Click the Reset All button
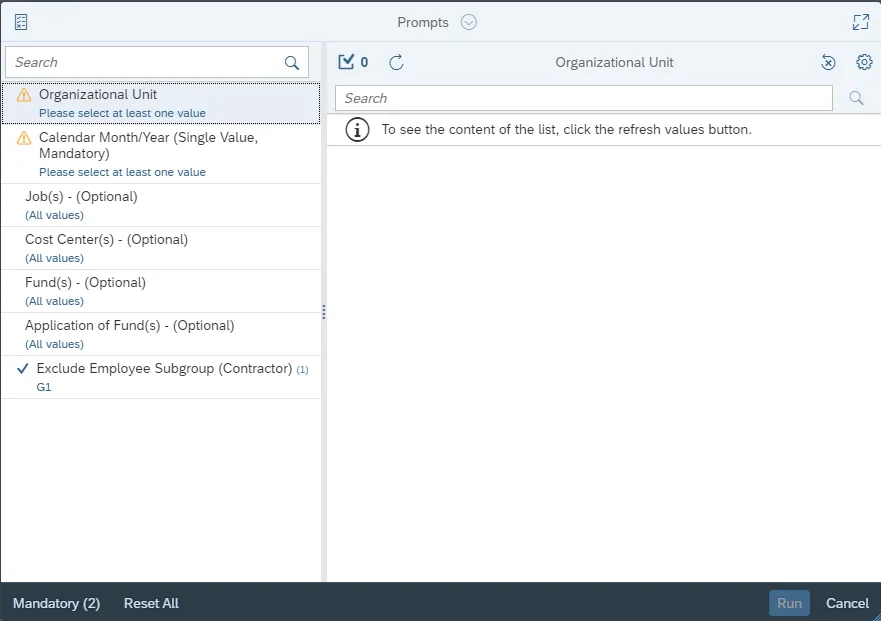The image size is (881, 621). [151, 603]
